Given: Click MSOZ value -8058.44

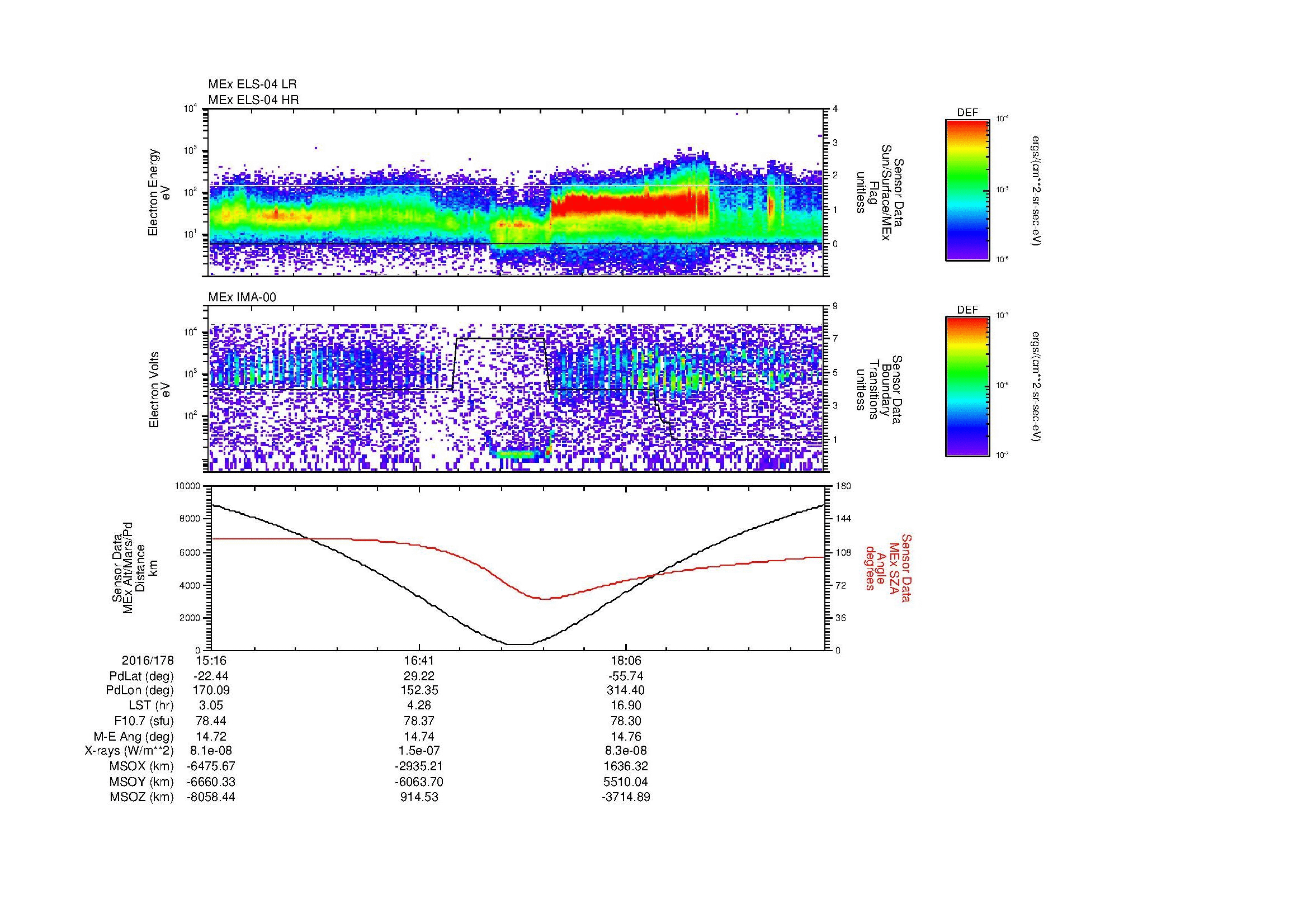Looking at the screenshot, I should [x=211, y=798].
